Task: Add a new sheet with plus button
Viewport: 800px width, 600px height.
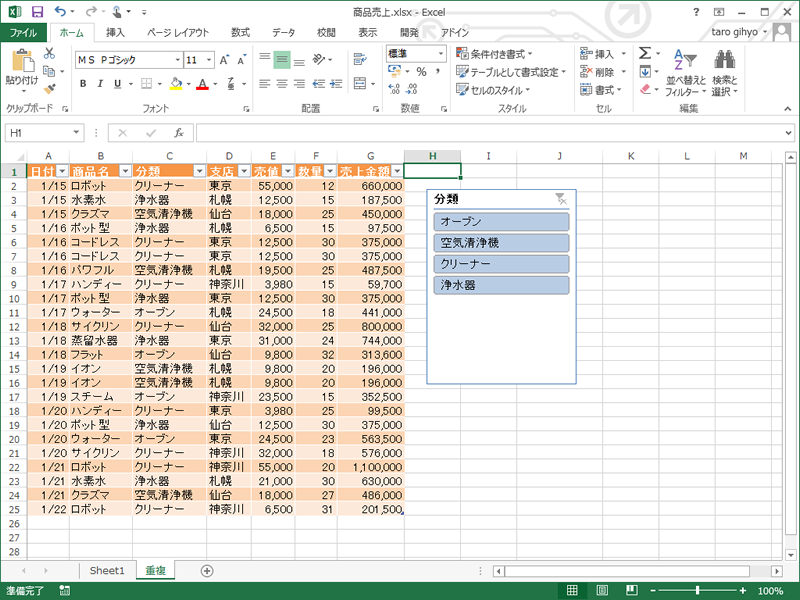Action: (x=207, y=570)
